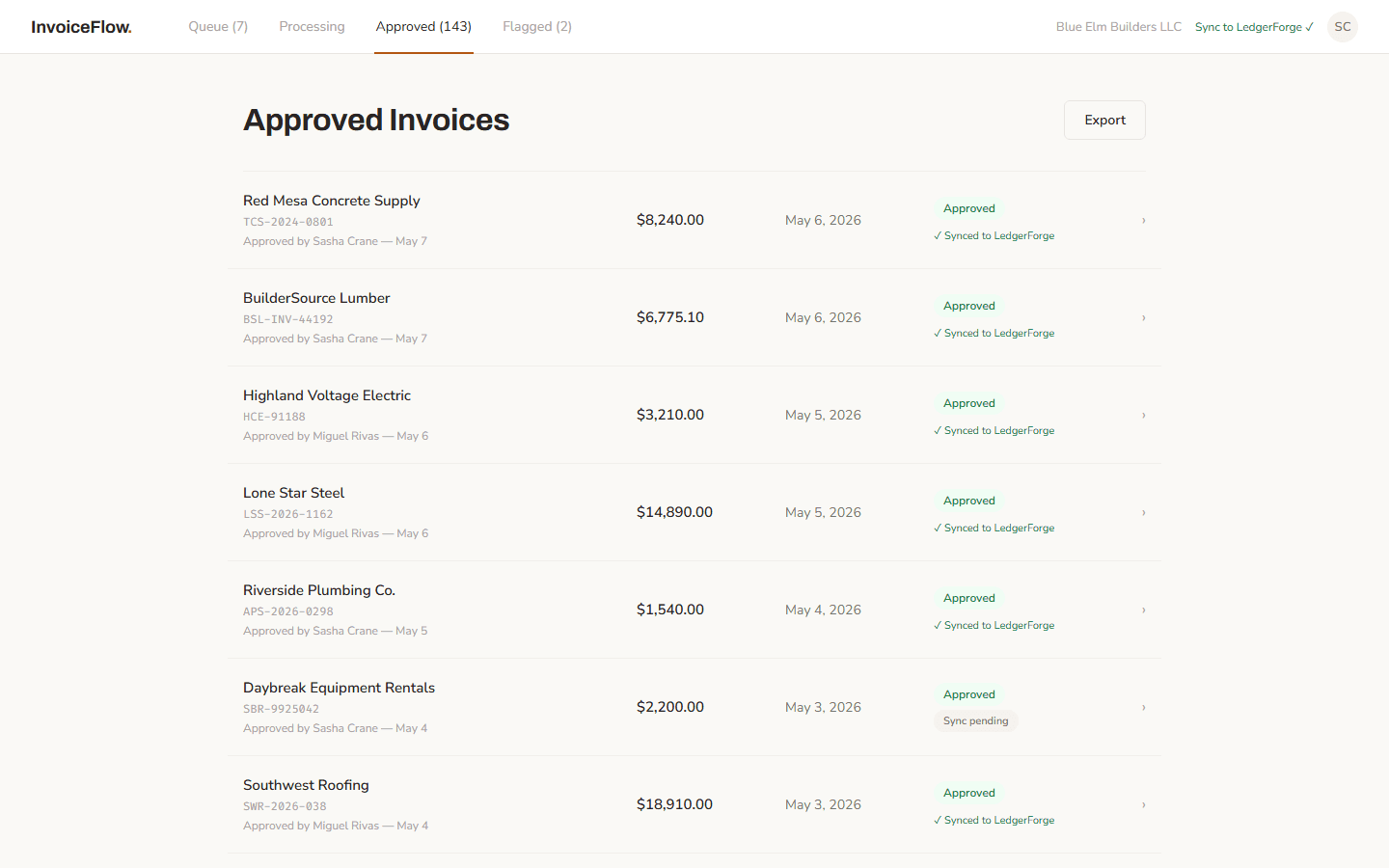Click Approved badge on Riverside Plumbing row
The height and width of the screenshot is (868, 1389).
coord(969,598)
